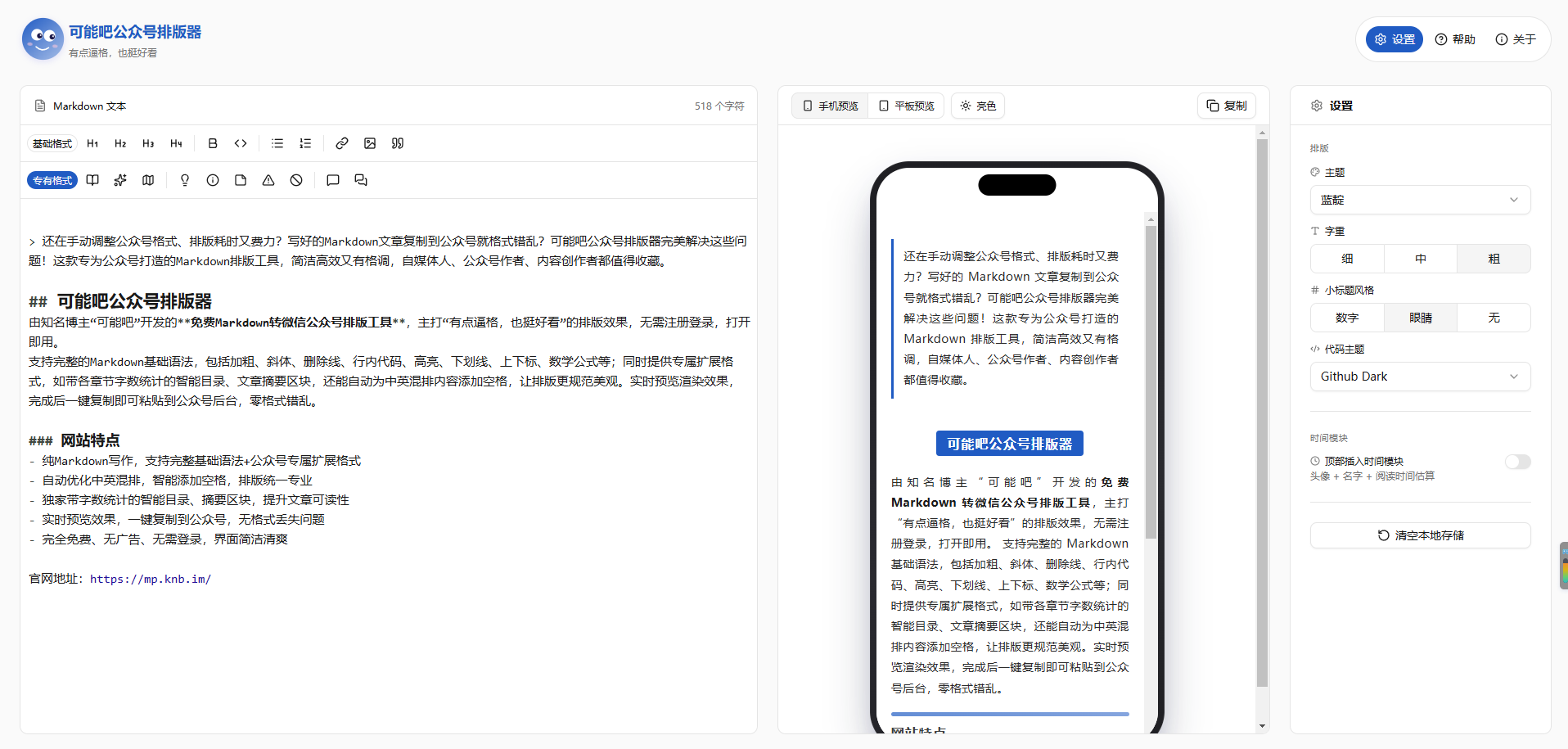Set font weight to 细
Viewport: 1568px width, 749px height.
click(x=1347, y=259)
